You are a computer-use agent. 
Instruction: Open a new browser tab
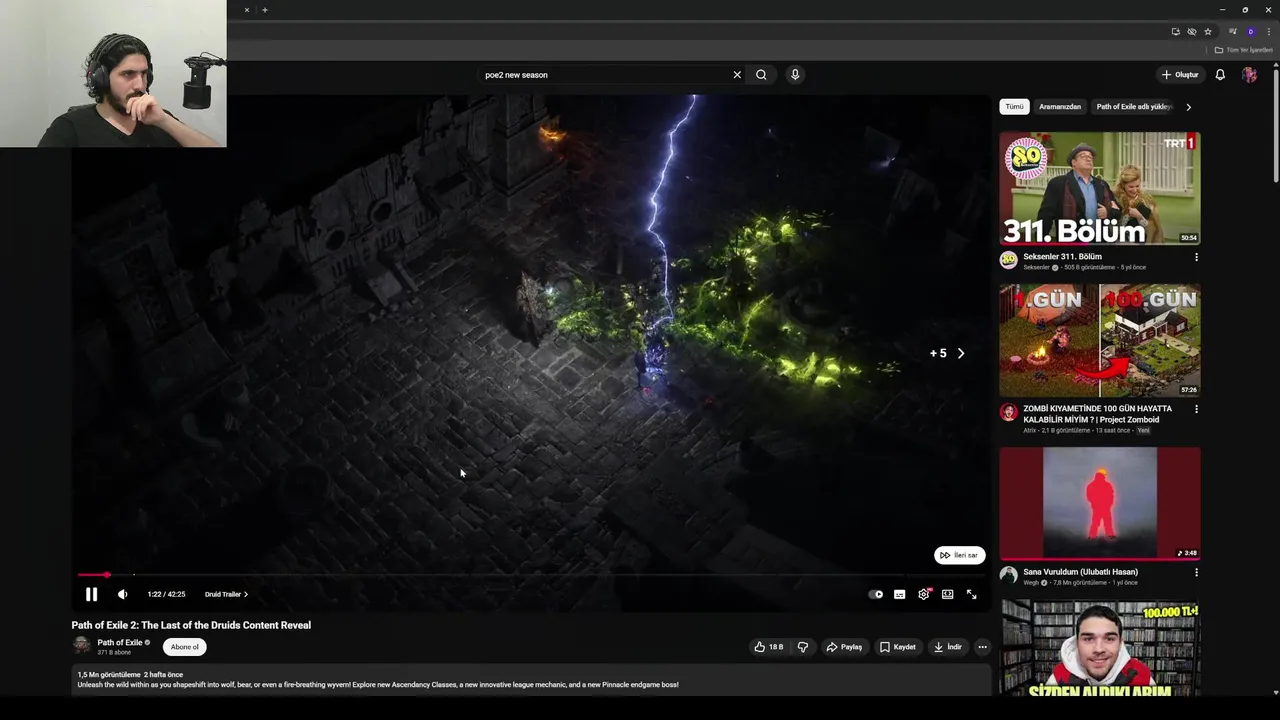pyautogui.click(x=264, y=10)
